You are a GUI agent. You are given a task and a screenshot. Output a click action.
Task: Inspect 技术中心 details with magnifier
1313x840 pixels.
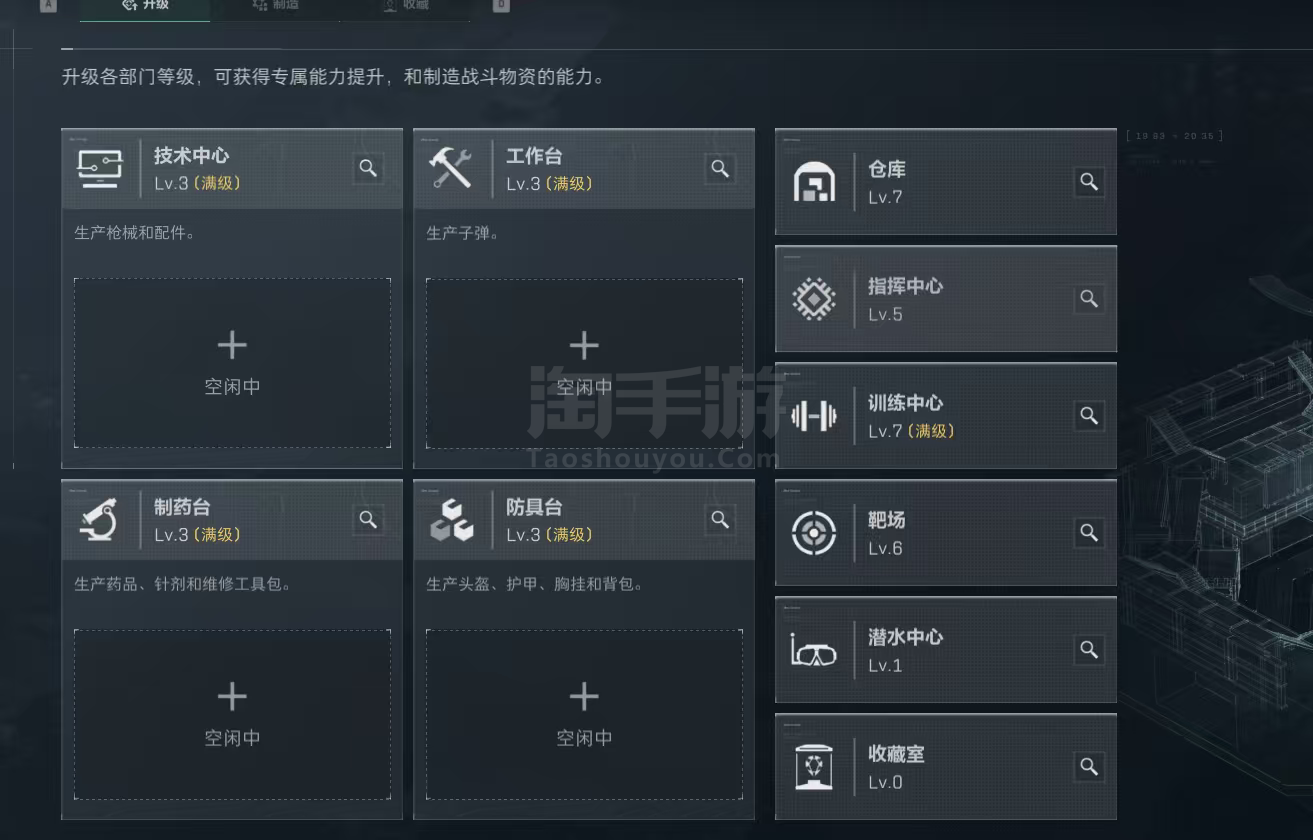(x=368, y=168)
